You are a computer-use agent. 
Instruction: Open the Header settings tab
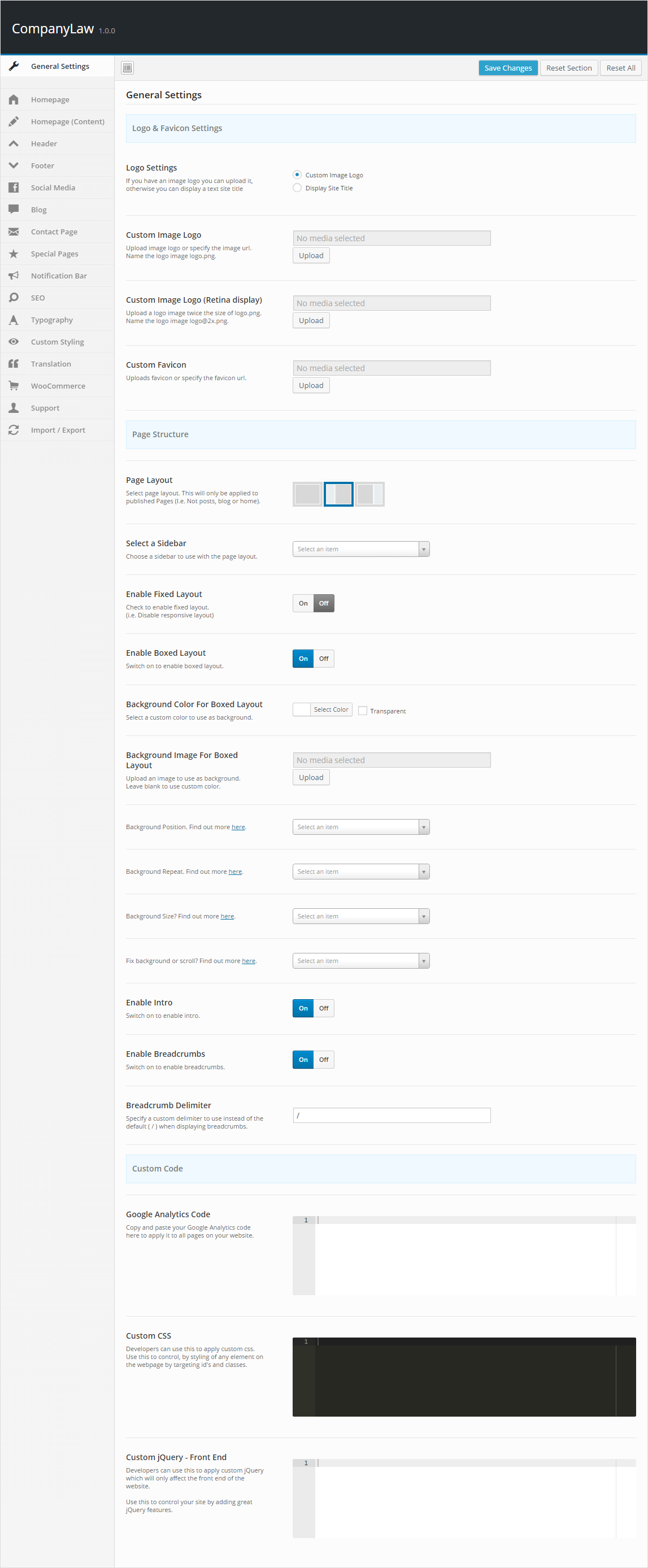[x=57, y=143]
